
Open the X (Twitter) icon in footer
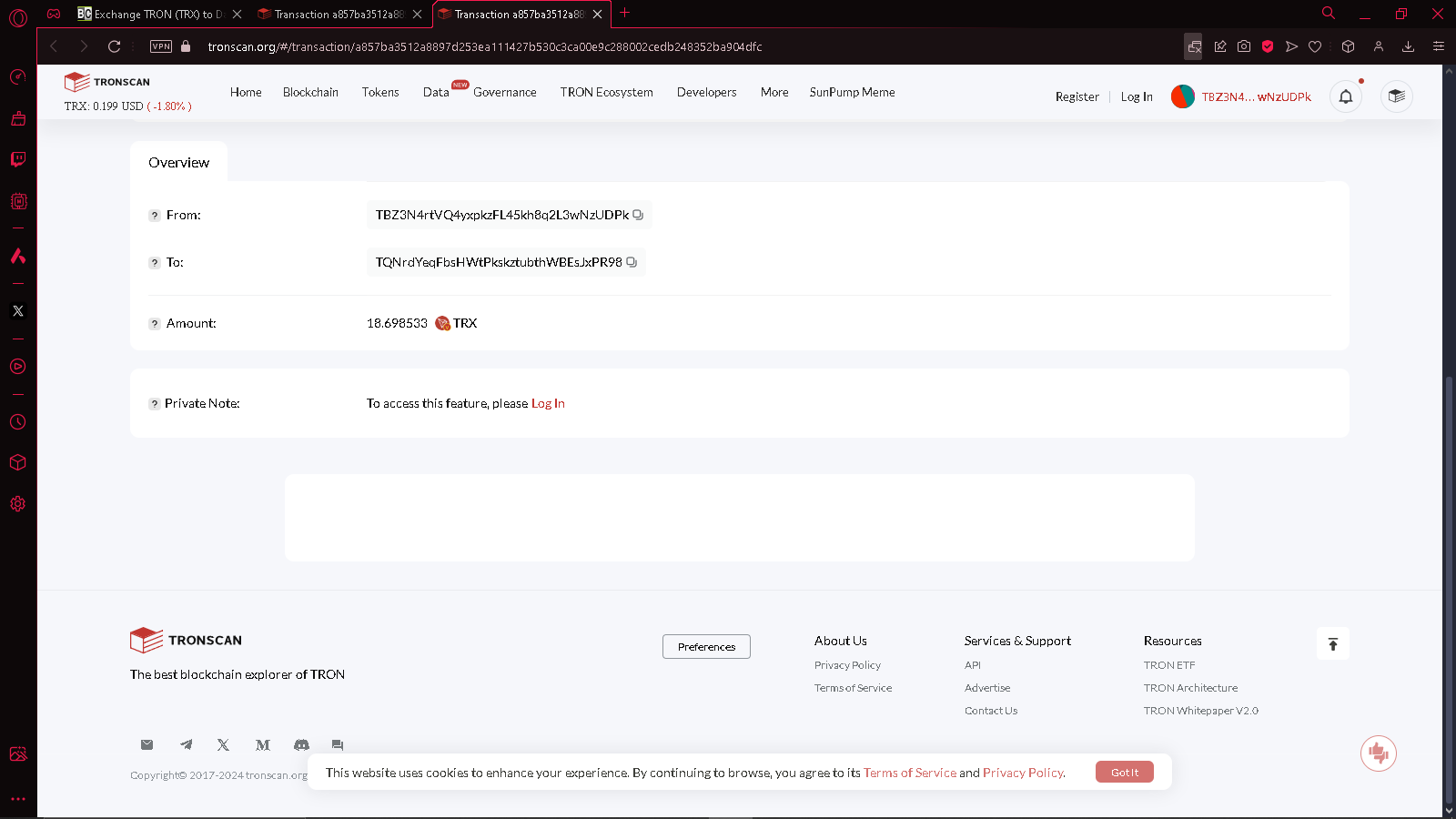coord(223,744)
